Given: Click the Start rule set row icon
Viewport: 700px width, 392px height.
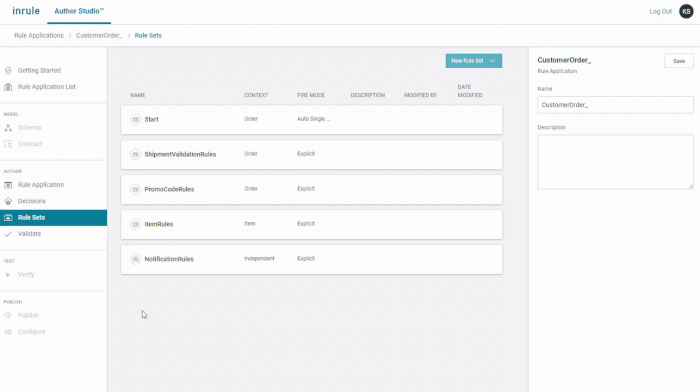Looking at the screenshot, I should coord(135,119).
